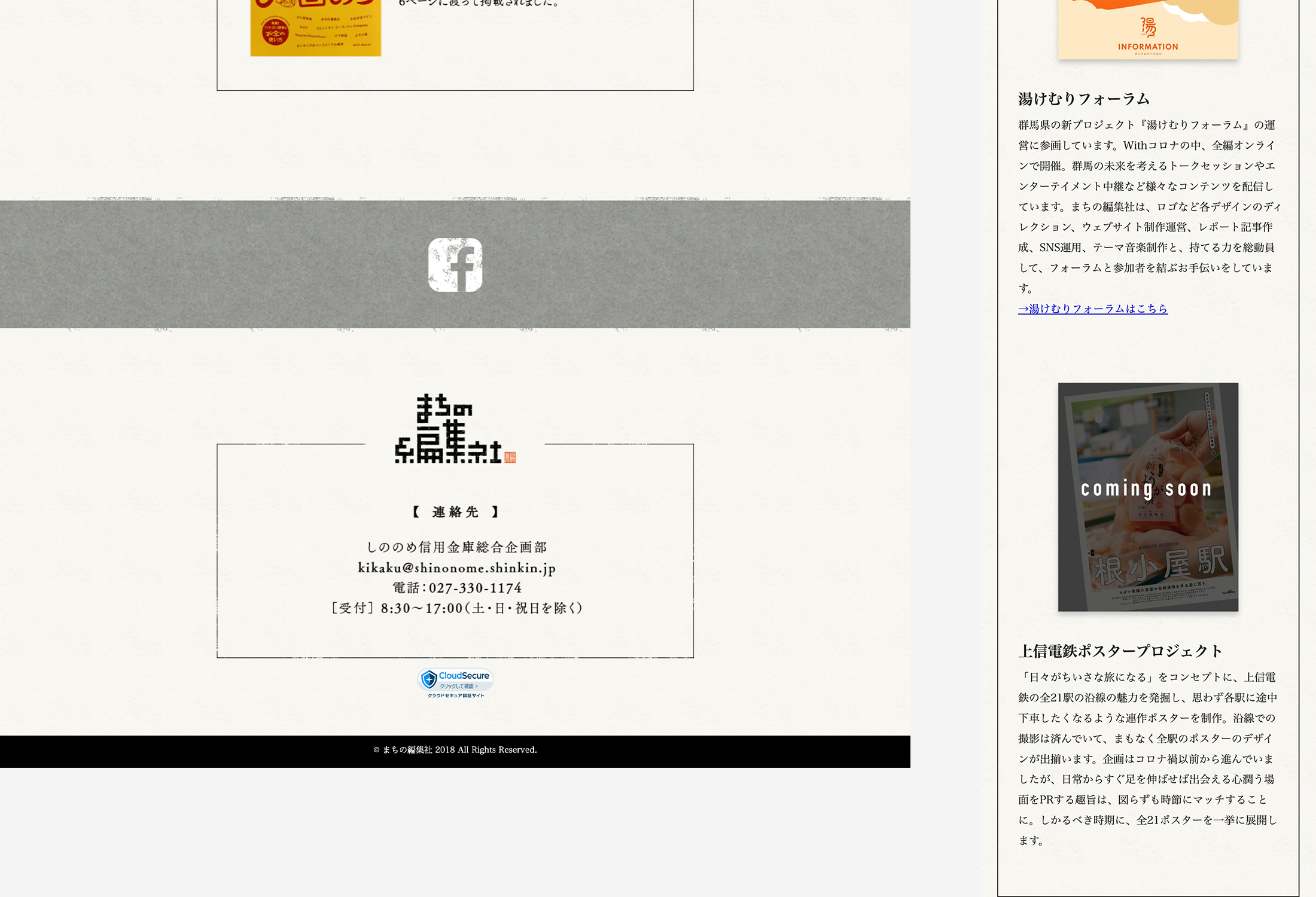This screenshot has height=897, width=1316.
Task: Click the クラウドセキュア認証サイト caption under badge
Action: (x=456, y=695)
